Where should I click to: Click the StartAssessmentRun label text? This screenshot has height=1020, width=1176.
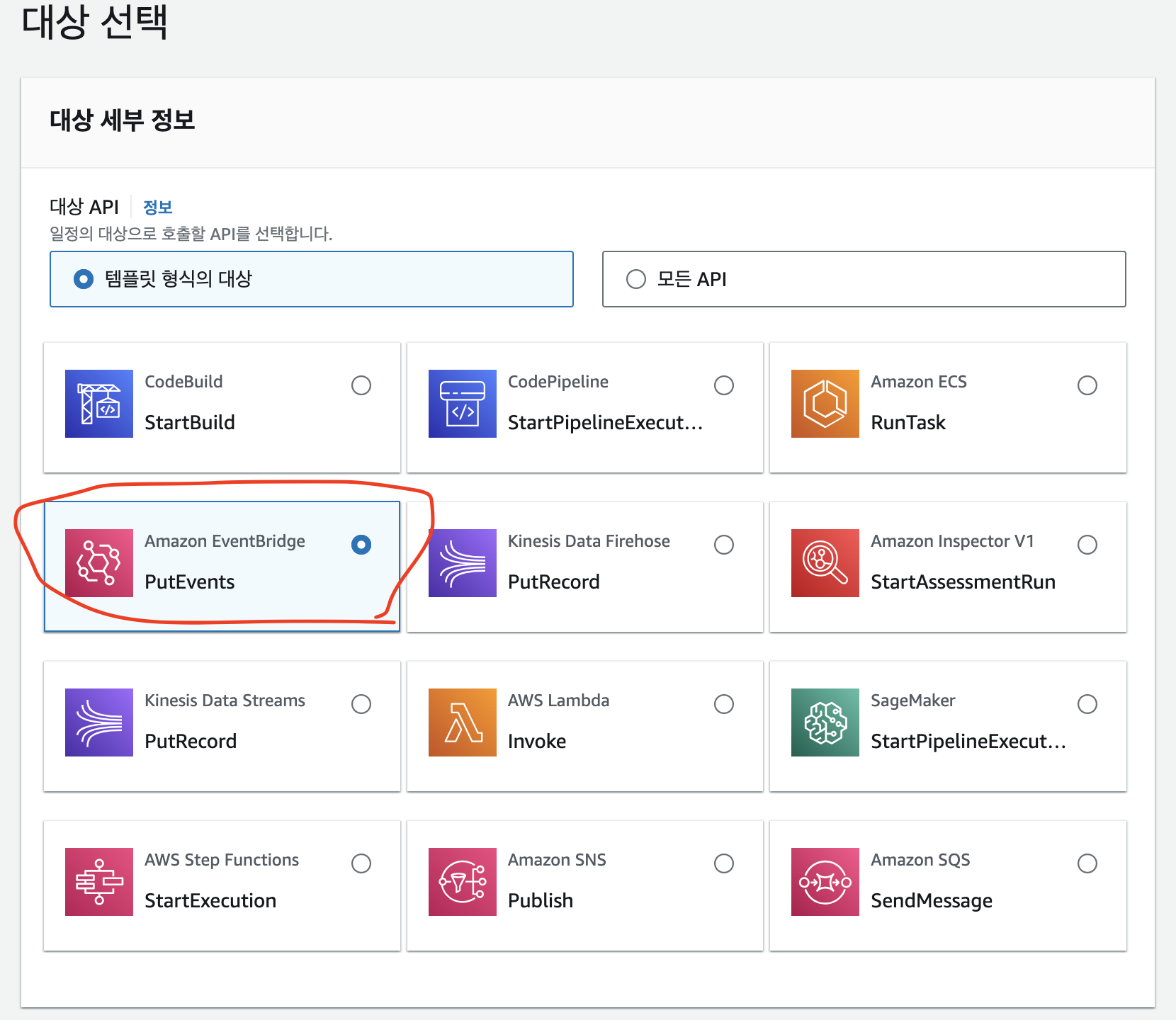point(963,582)
